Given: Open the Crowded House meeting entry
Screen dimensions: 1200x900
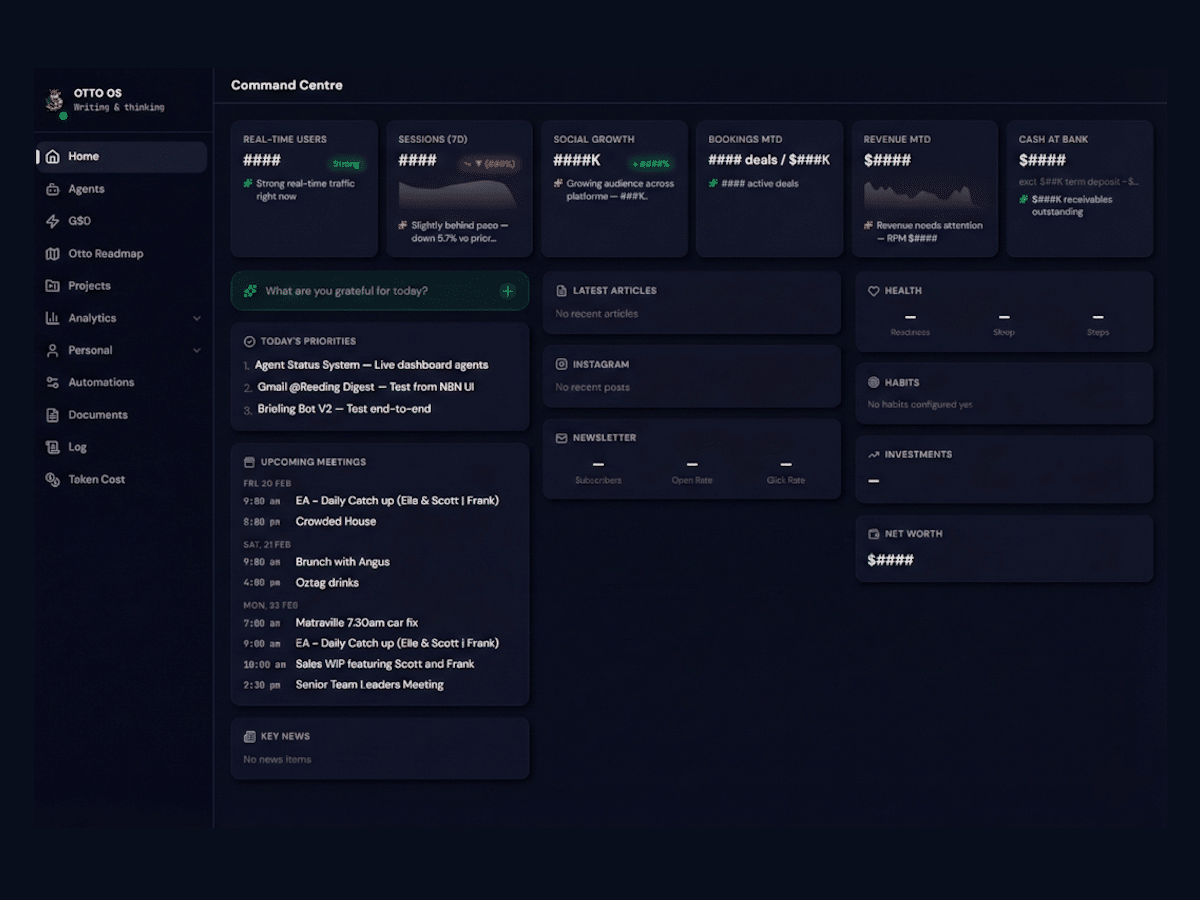Looking at the screenshot, I should tap(336, 521).
